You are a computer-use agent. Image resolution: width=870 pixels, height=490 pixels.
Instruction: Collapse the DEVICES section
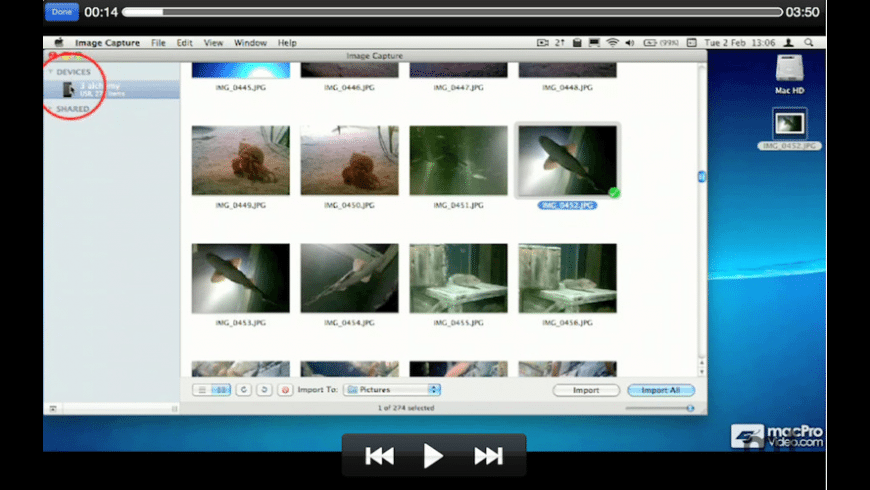50,72
